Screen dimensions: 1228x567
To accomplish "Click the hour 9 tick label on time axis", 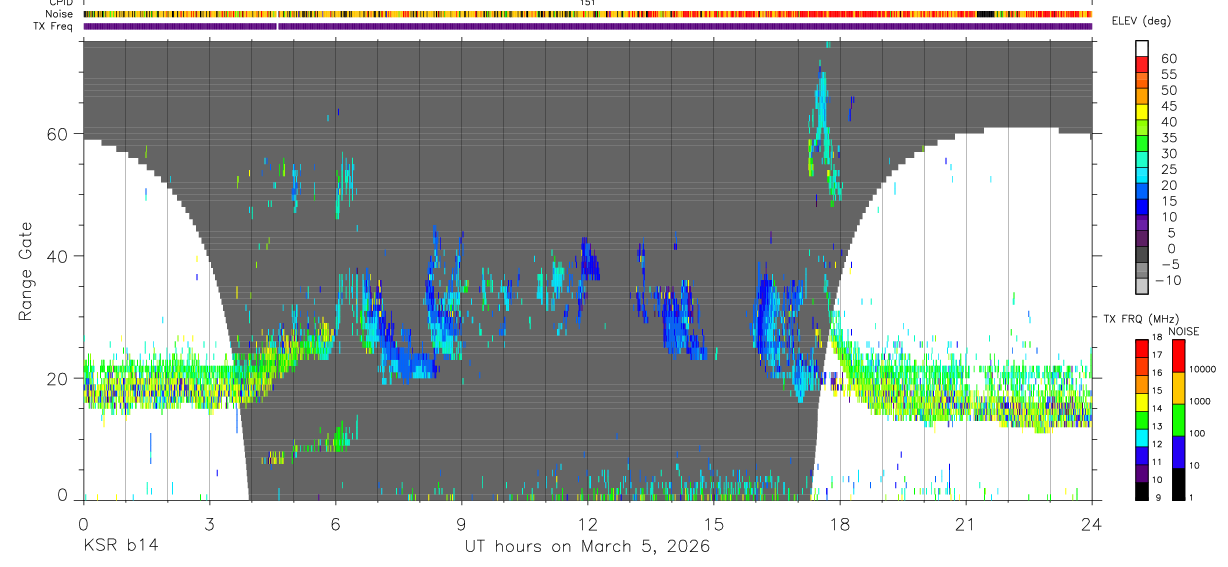I will click(461, 524).
